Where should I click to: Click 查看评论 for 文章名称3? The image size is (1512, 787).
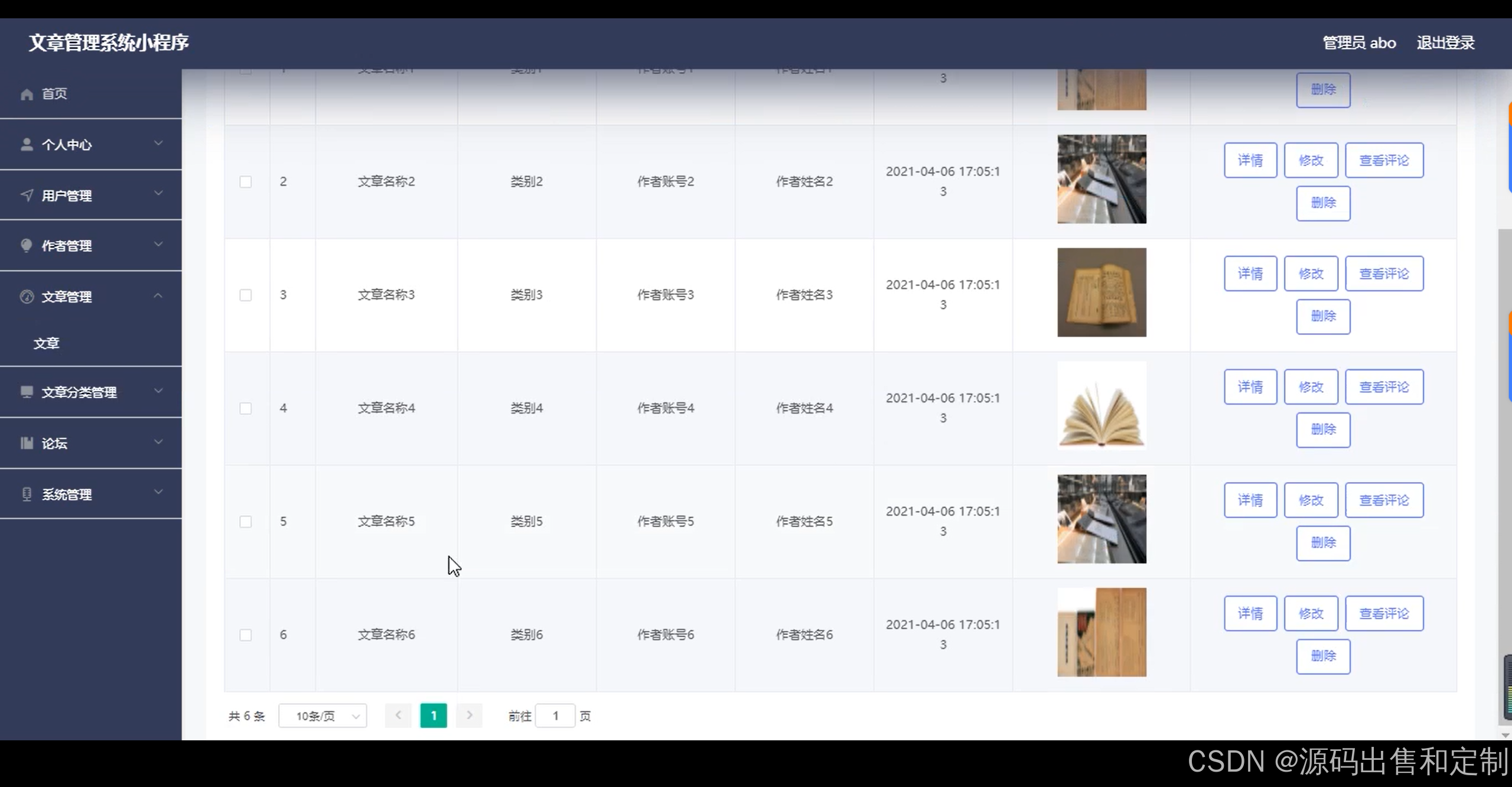pyautogui.click(x=1384, y=274)
